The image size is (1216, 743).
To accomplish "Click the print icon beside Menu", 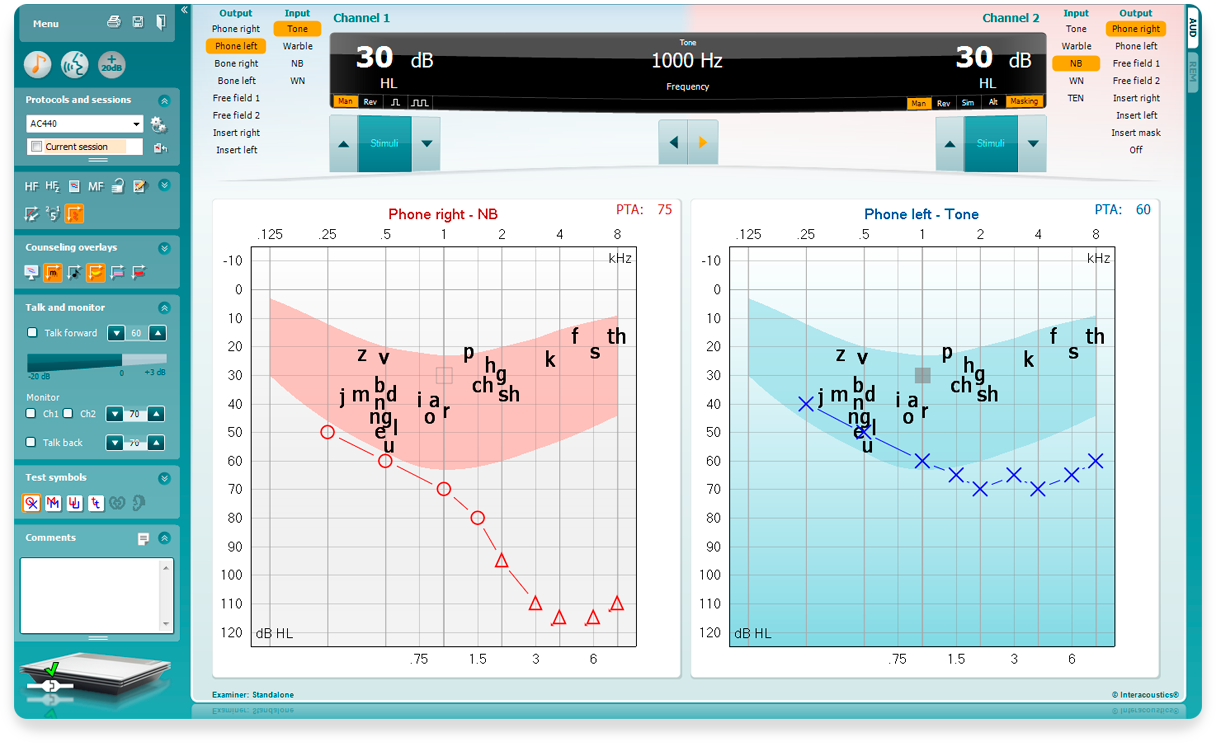I will tap(114, 22).
